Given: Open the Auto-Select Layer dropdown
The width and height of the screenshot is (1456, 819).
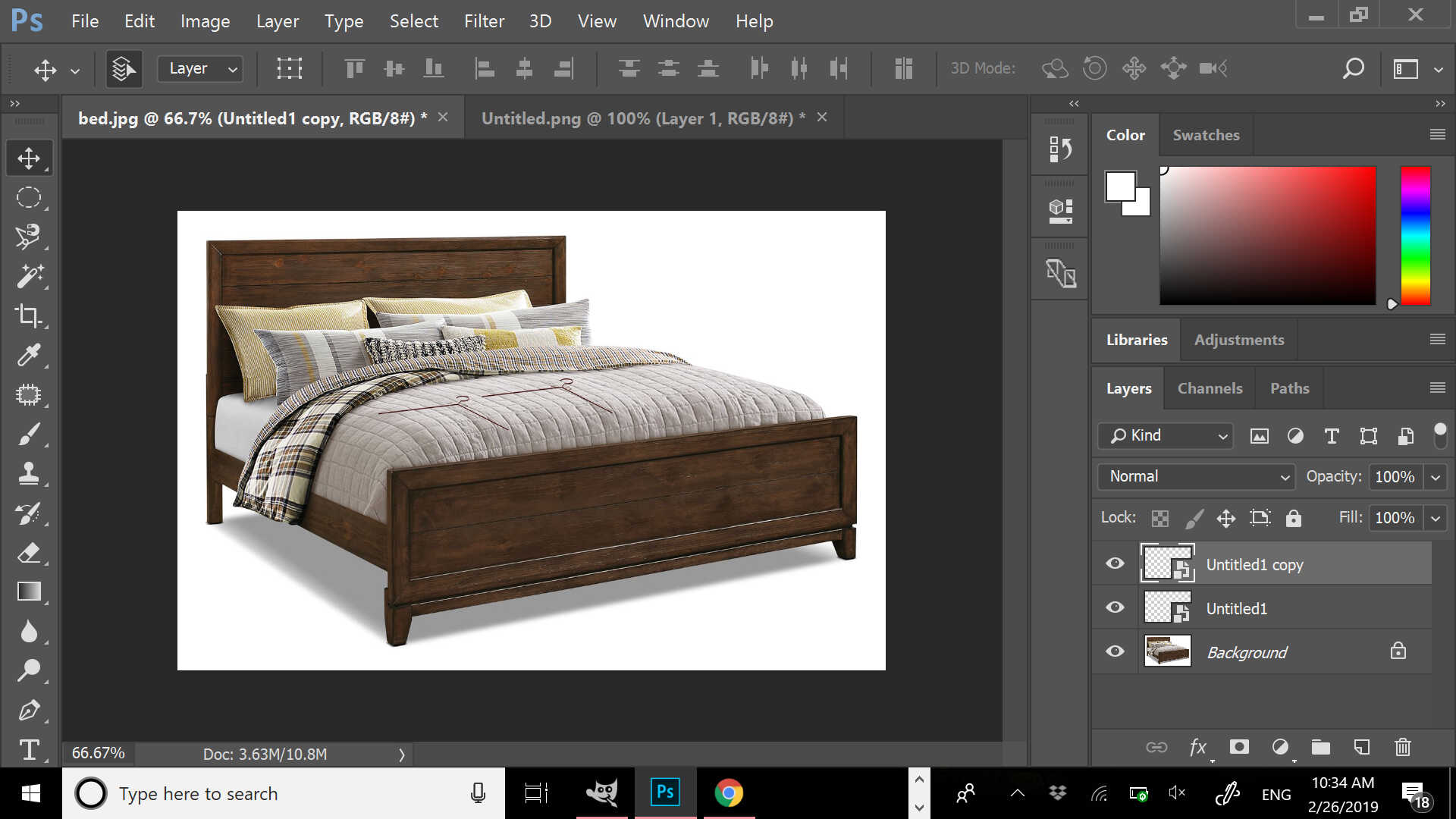Looking at the screenshot, I should click(x=201, y=69).
